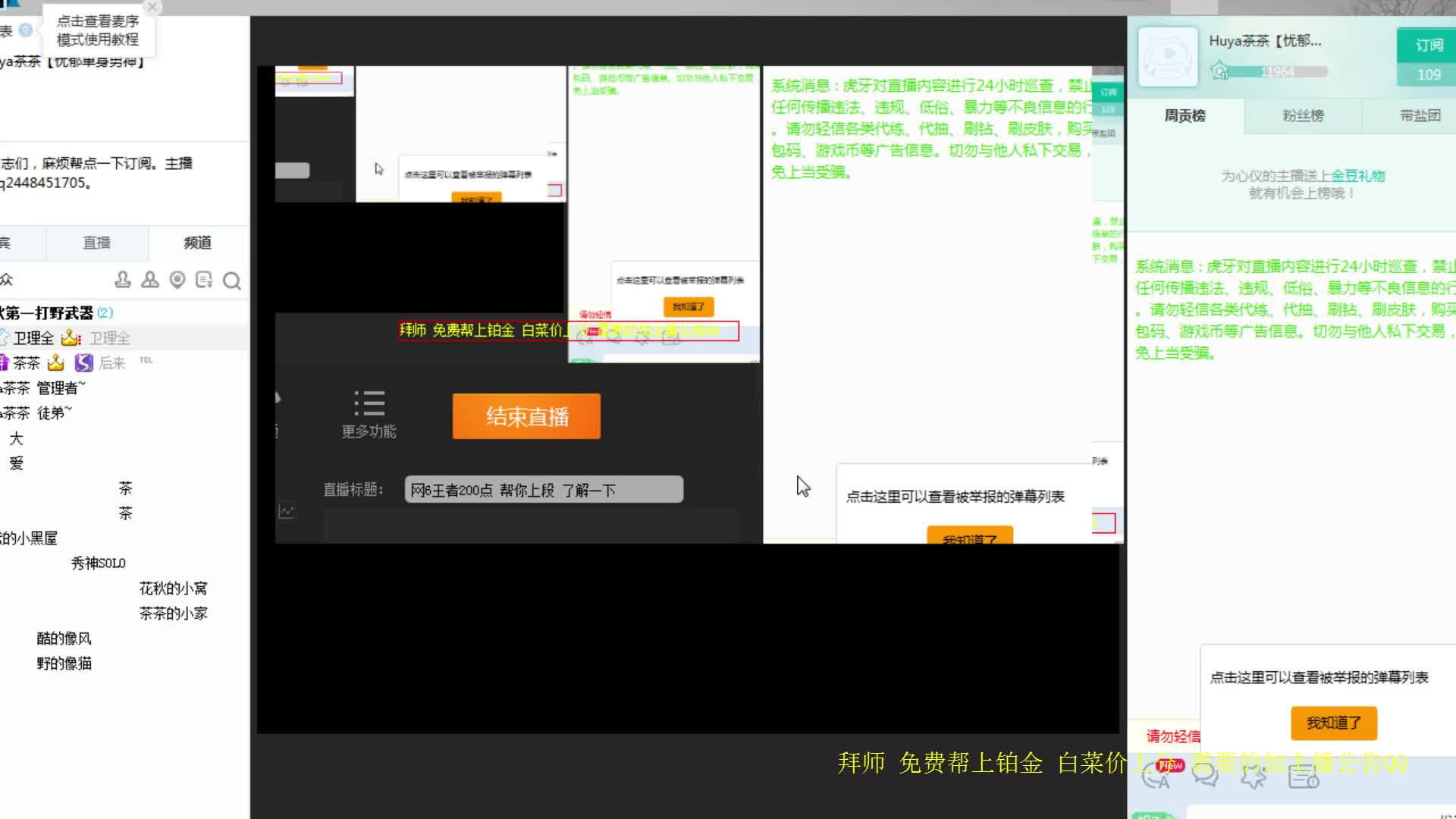Click the 结束直播 button
This screenshot has height=819, width=1456.
click(526, 416)
